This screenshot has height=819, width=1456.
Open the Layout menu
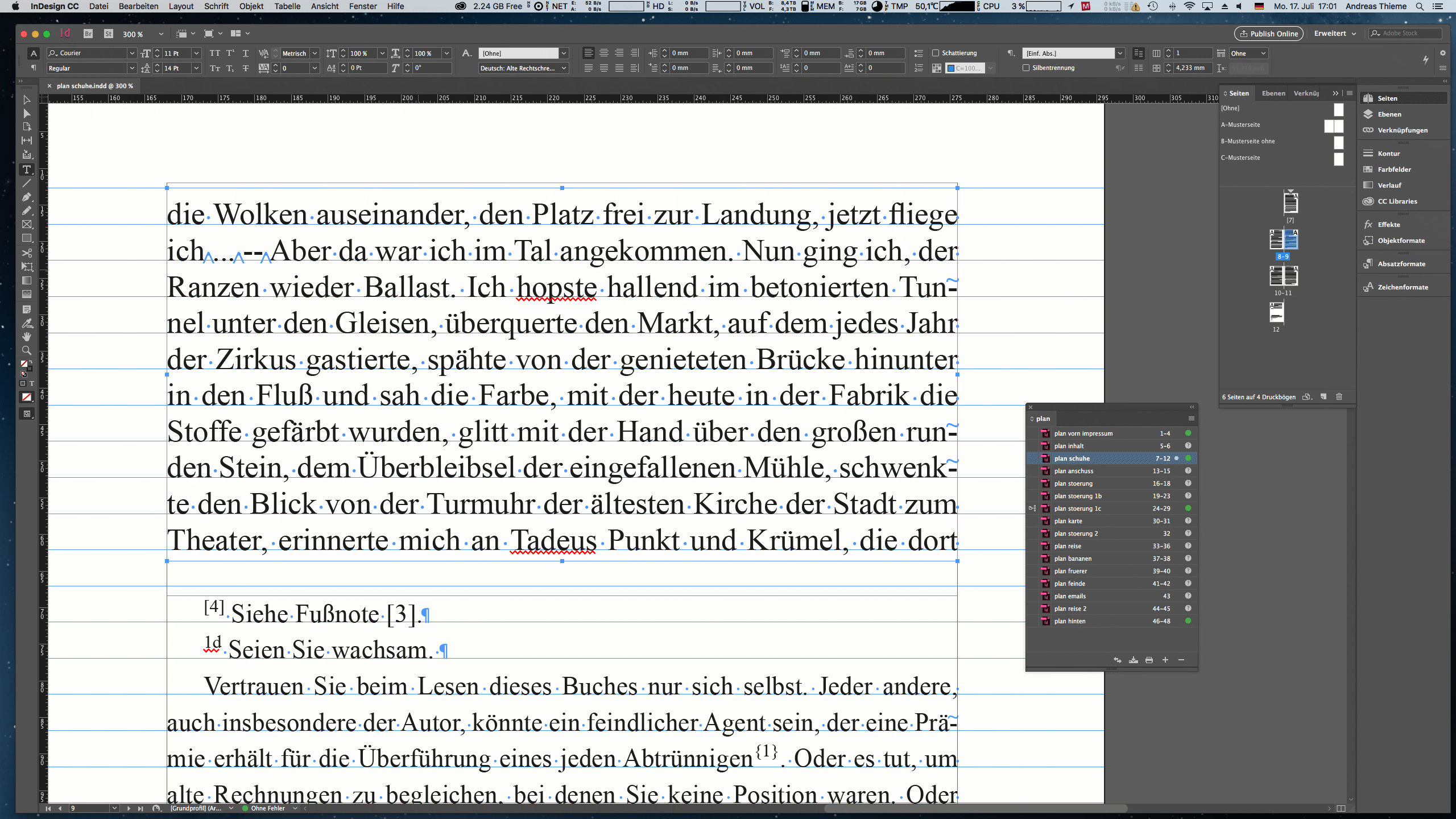pos(181,6)
